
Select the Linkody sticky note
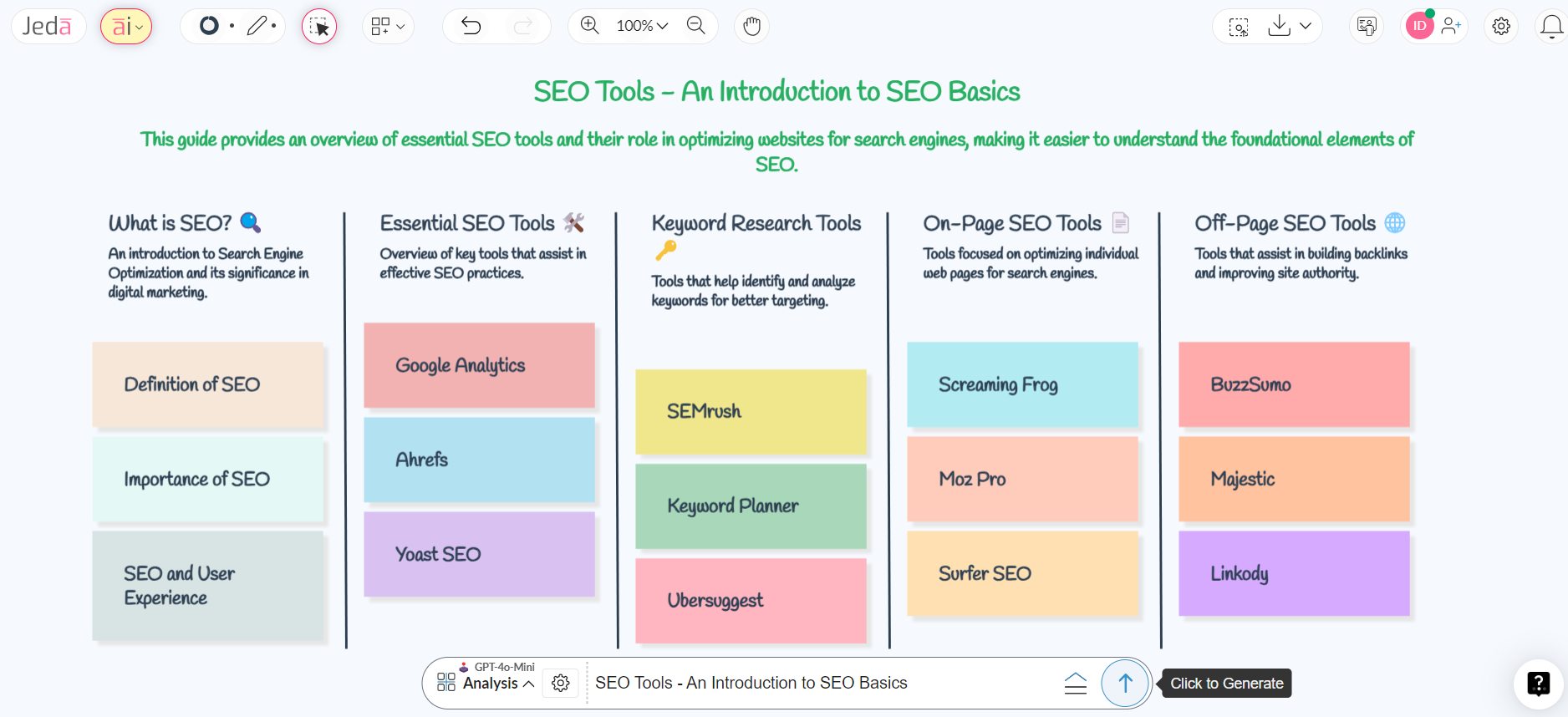pos(1295,573)
